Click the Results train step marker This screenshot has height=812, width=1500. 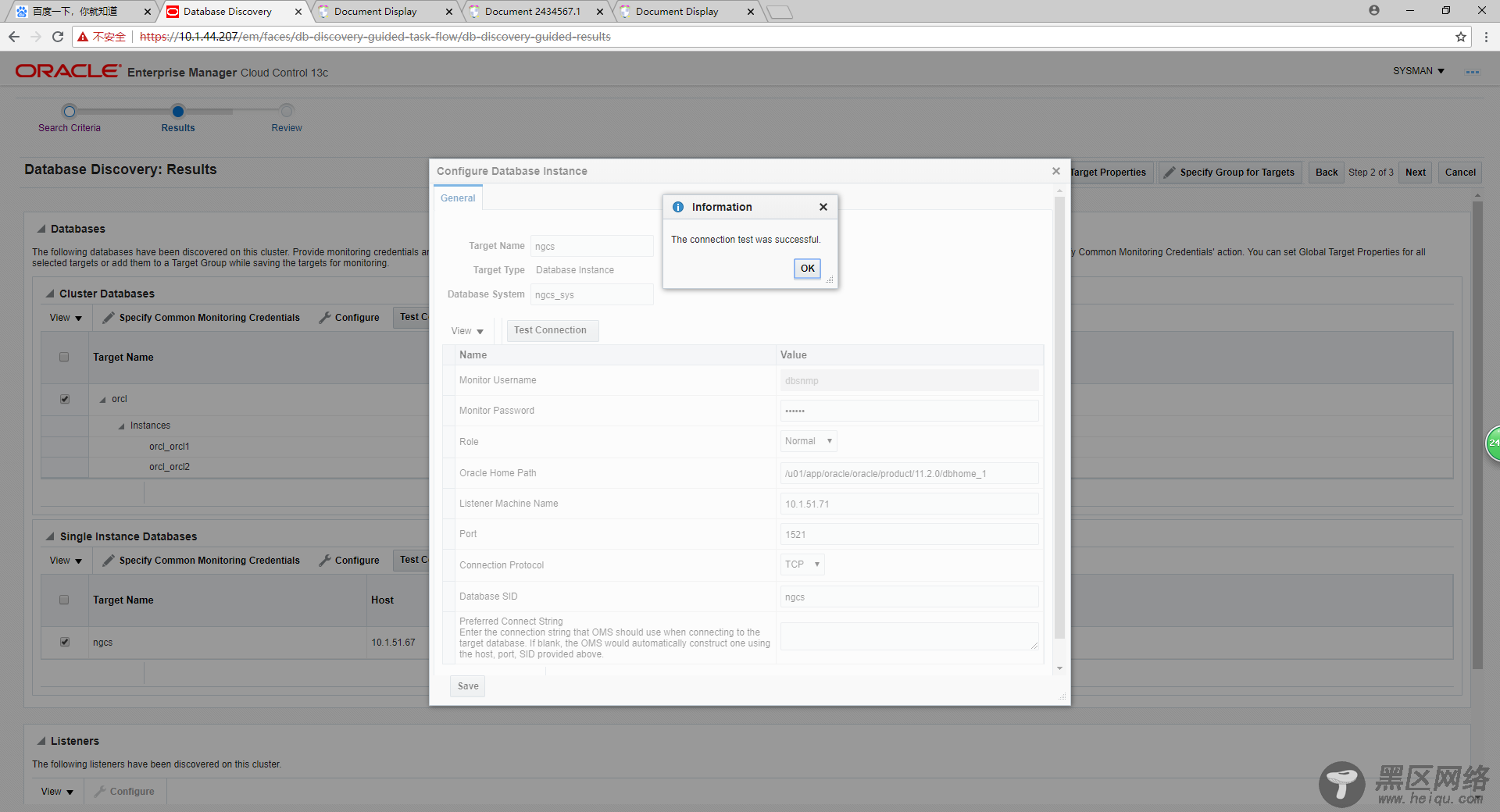[178, 111]
